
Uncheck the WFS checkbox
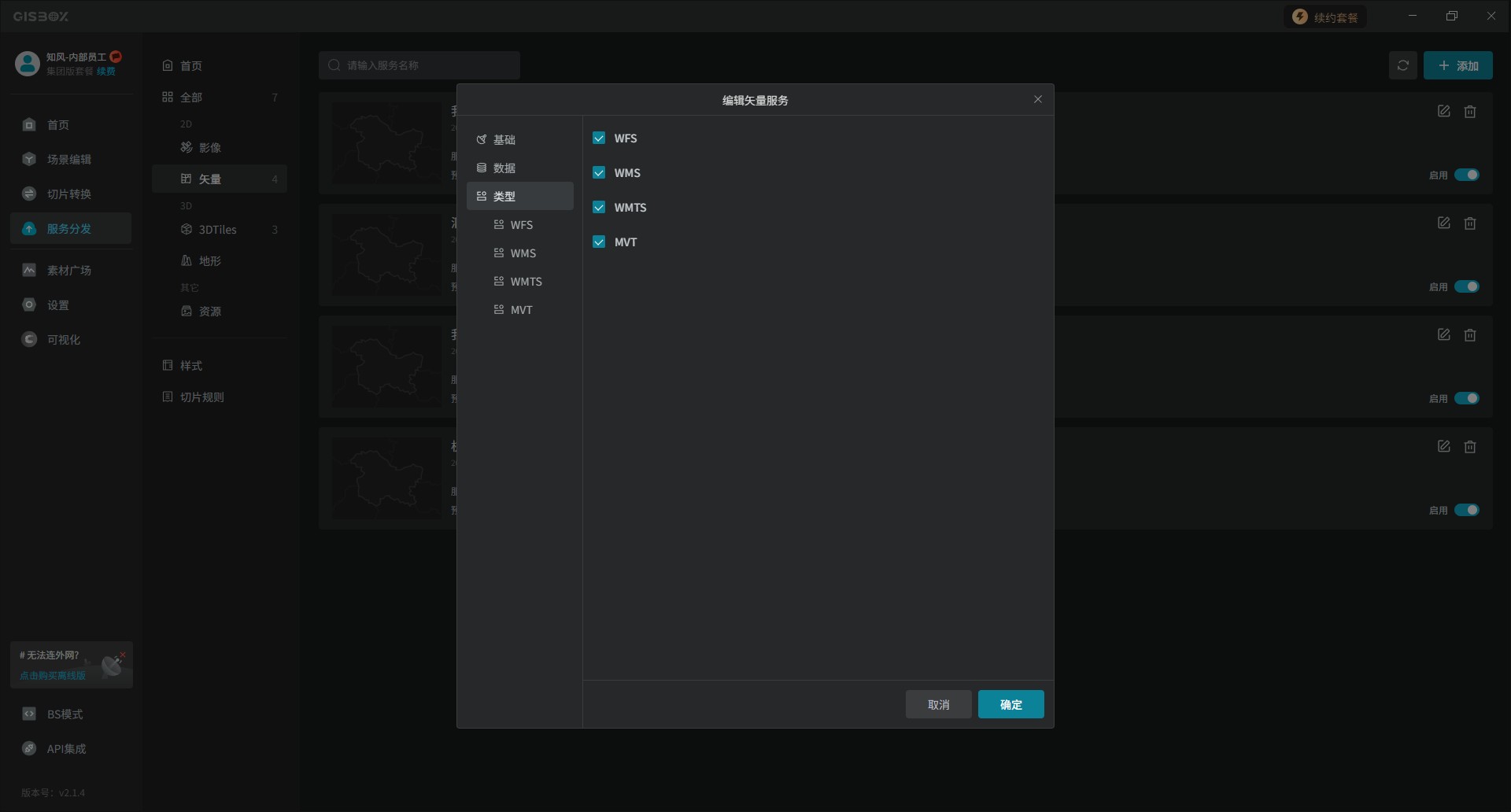(599, 138)
